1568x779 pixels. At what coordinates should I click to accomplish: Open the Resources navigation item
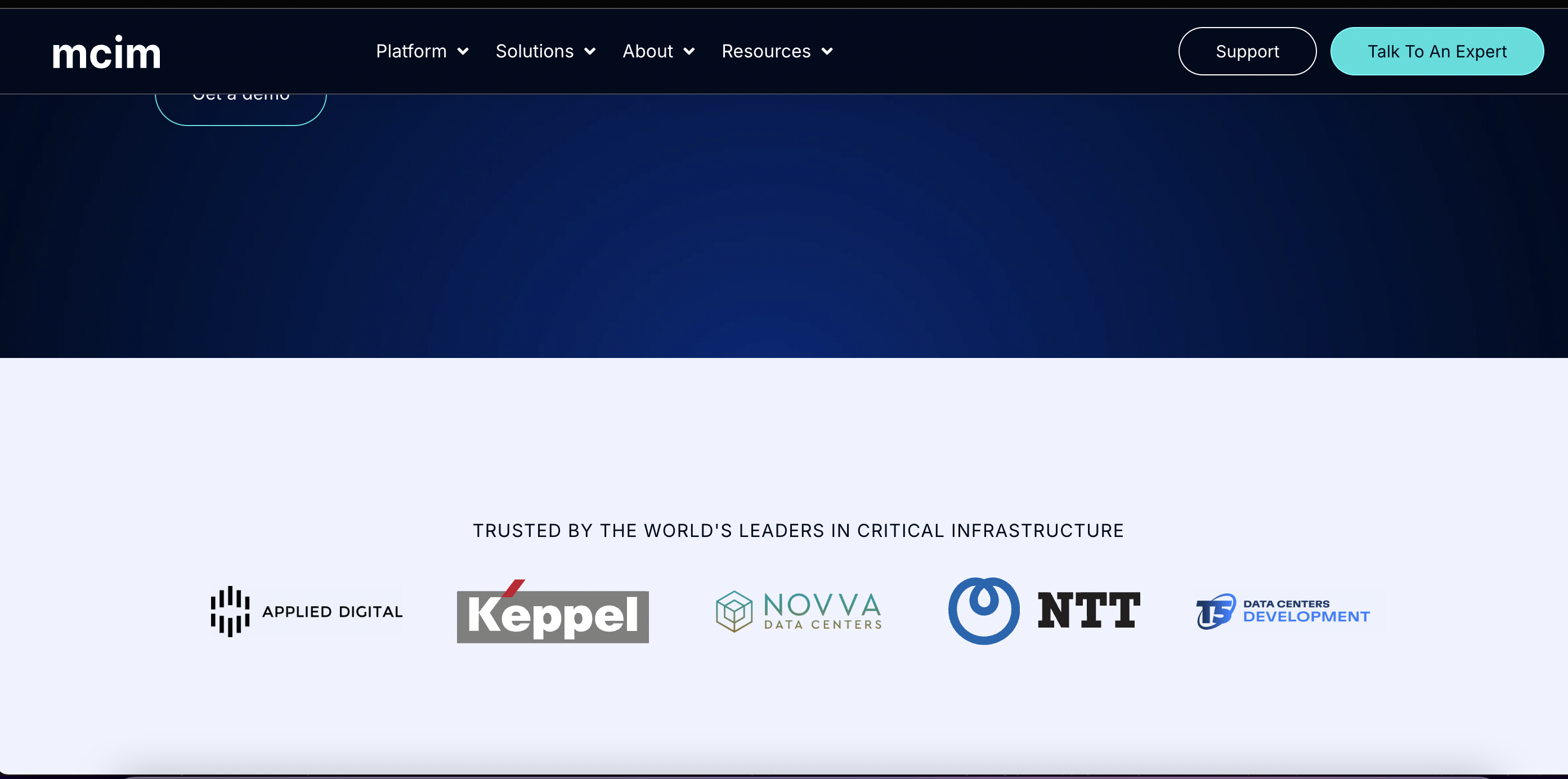pos(767,51)
